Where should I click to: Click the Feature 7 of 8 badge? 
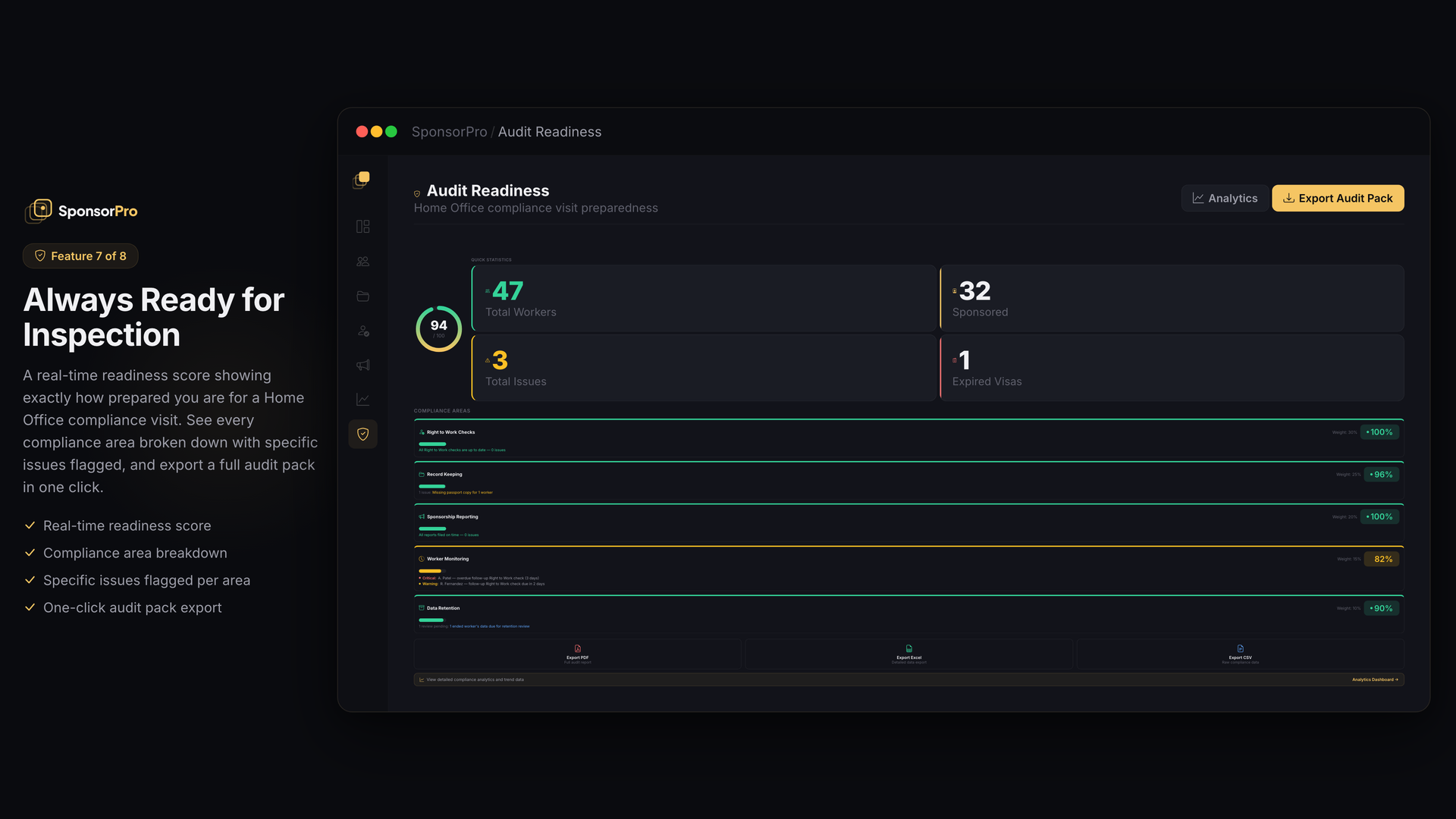pyautogui.click(x=80, y=256)
